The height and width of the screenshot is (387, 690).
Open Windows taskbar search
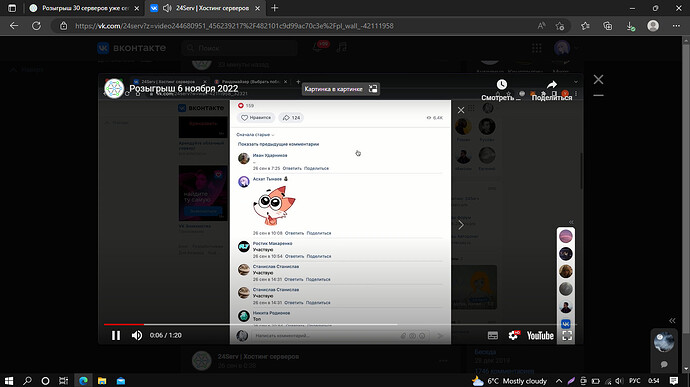pos(27,380)
